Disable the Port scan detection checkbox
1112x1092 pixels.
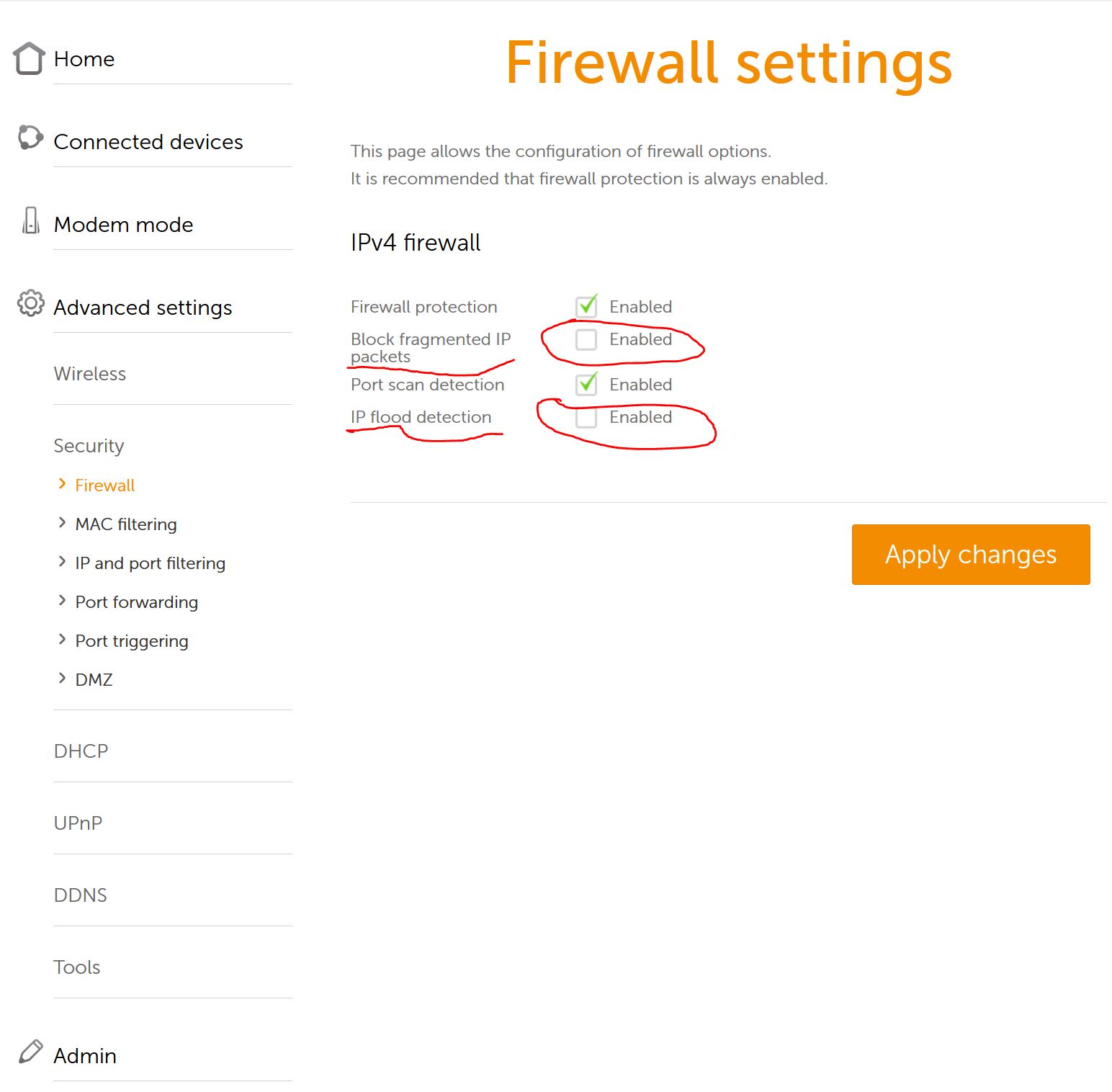tap(586, 384)
